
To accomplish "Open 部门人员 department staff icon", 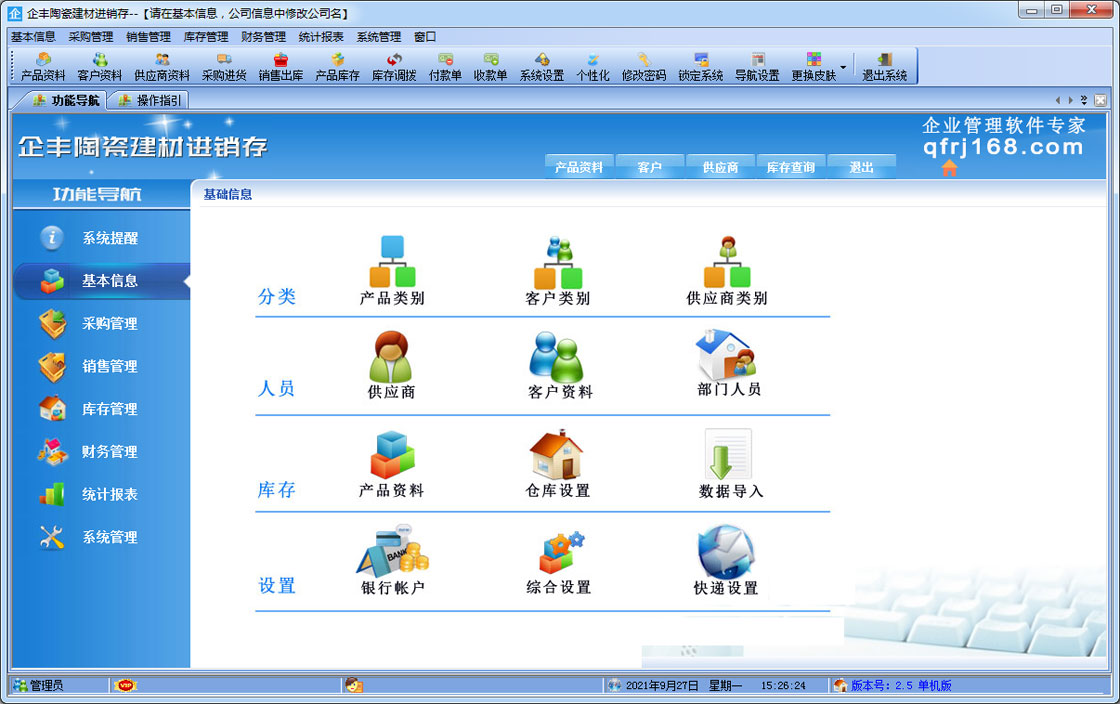I will tap(727, 357).
